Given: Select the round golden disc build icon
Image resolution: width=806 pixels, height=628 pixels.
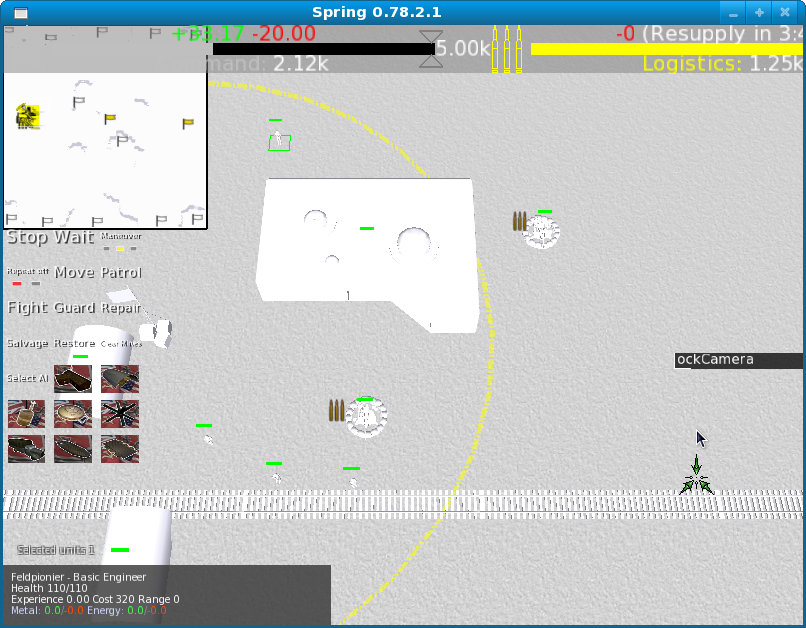Looking at the screenshot, I should (x=73, y=414).
